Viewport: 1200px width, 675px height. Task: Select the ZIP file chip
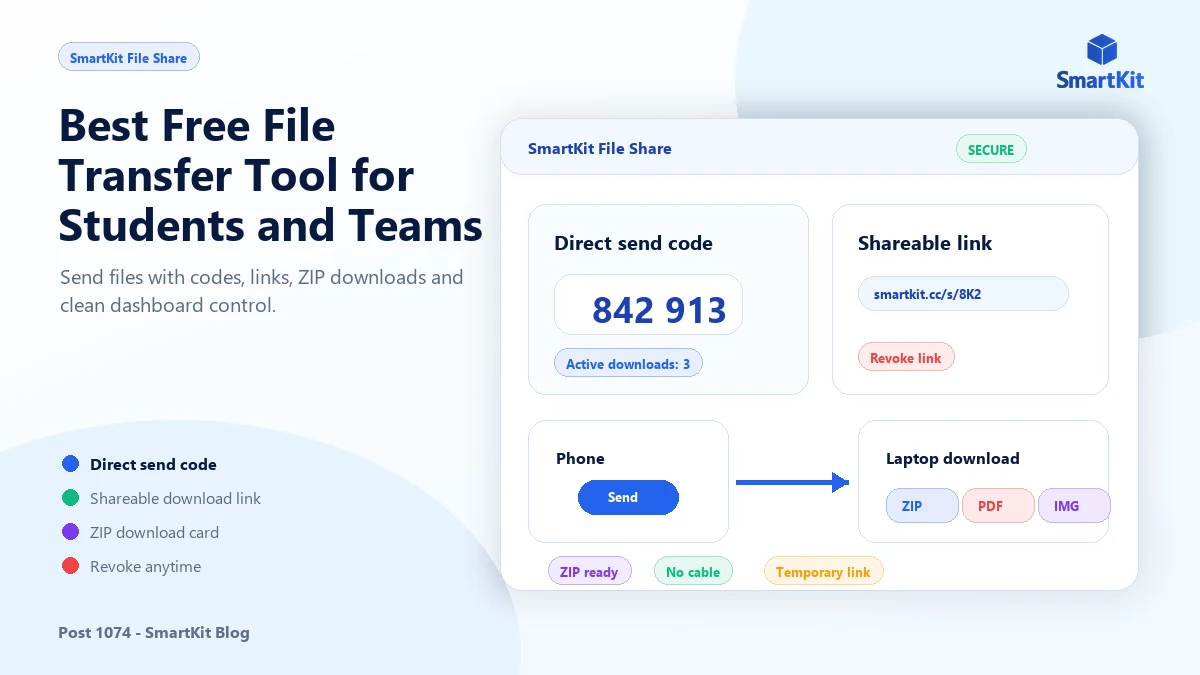tap(922, 506)
